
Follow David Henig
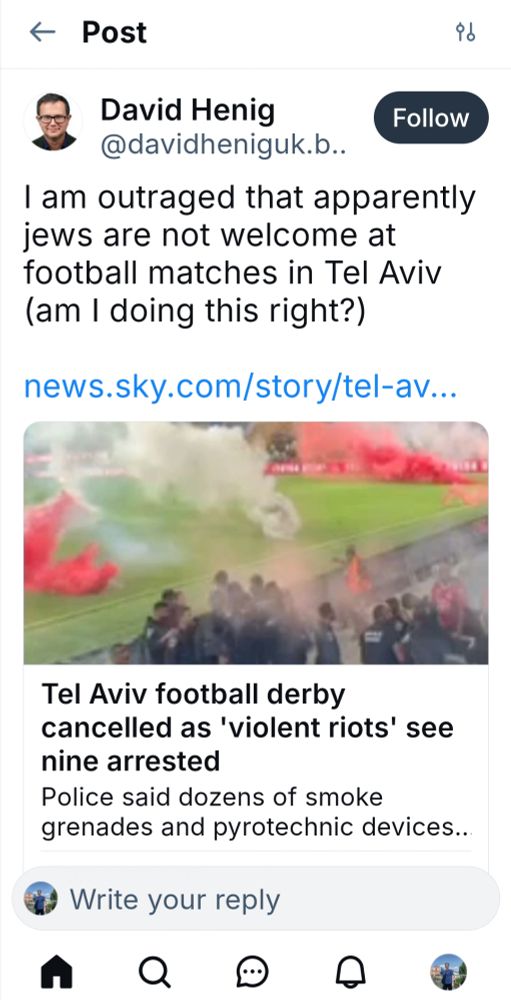pos(431,117)
